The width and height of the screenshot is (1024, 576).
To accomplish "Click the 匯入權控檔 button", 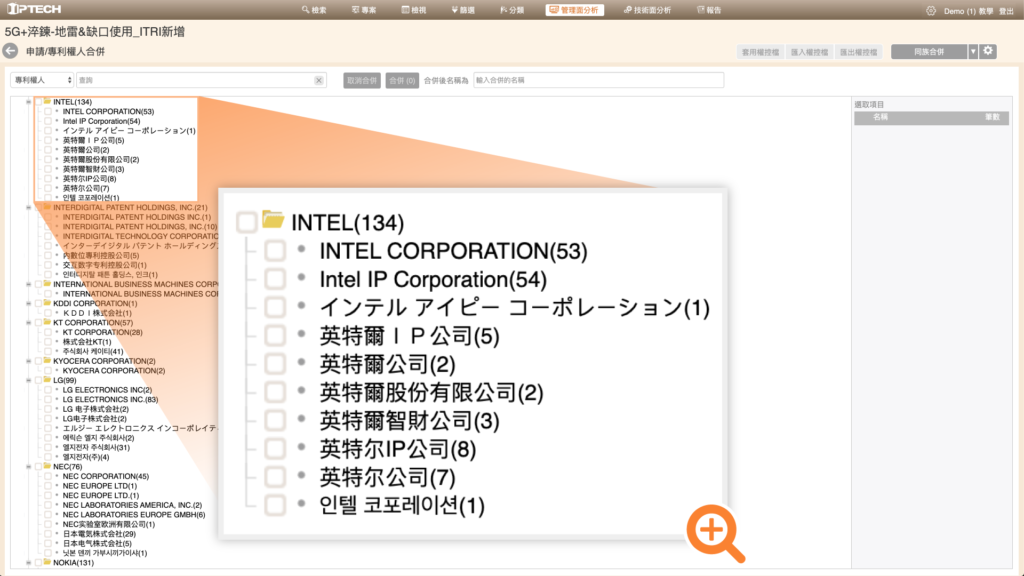I will (809, 52).
